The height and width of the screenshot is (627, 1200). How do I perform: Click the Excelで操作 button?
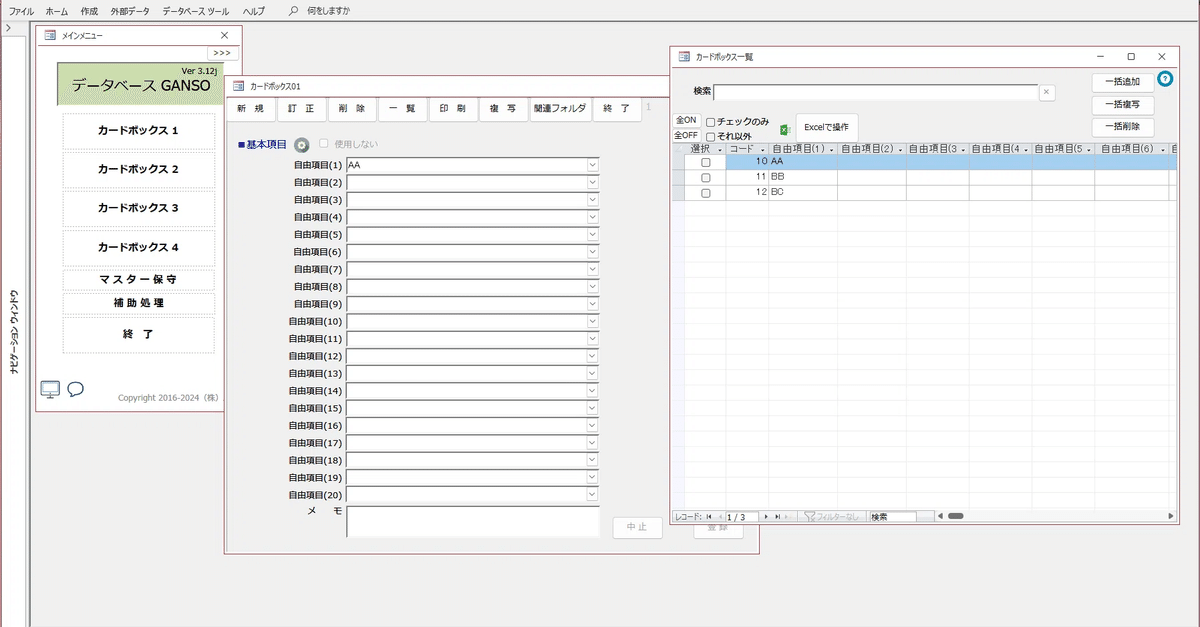826,128
